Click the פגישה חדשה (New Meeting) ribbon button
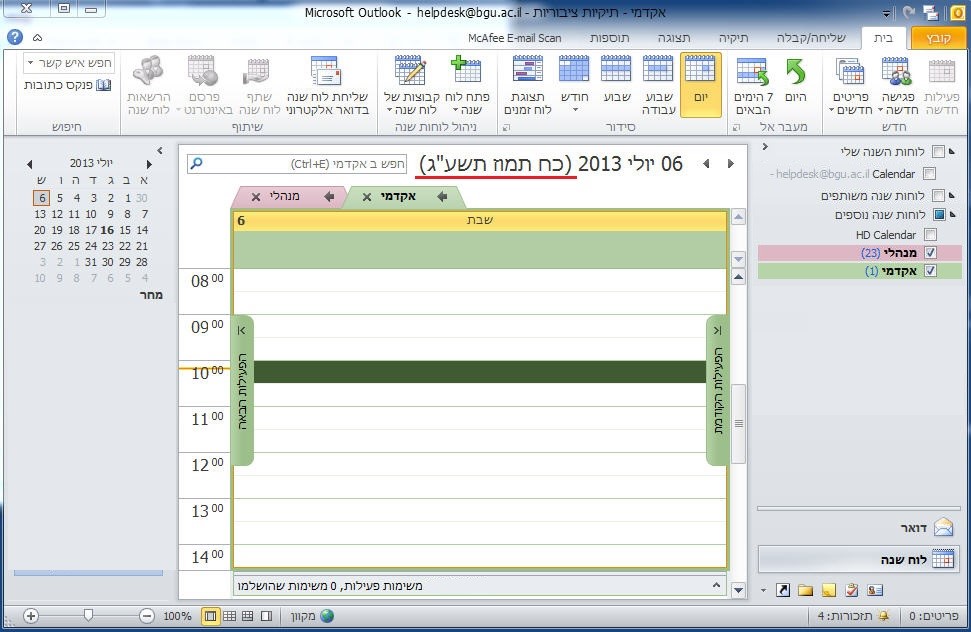 point(897,85)
